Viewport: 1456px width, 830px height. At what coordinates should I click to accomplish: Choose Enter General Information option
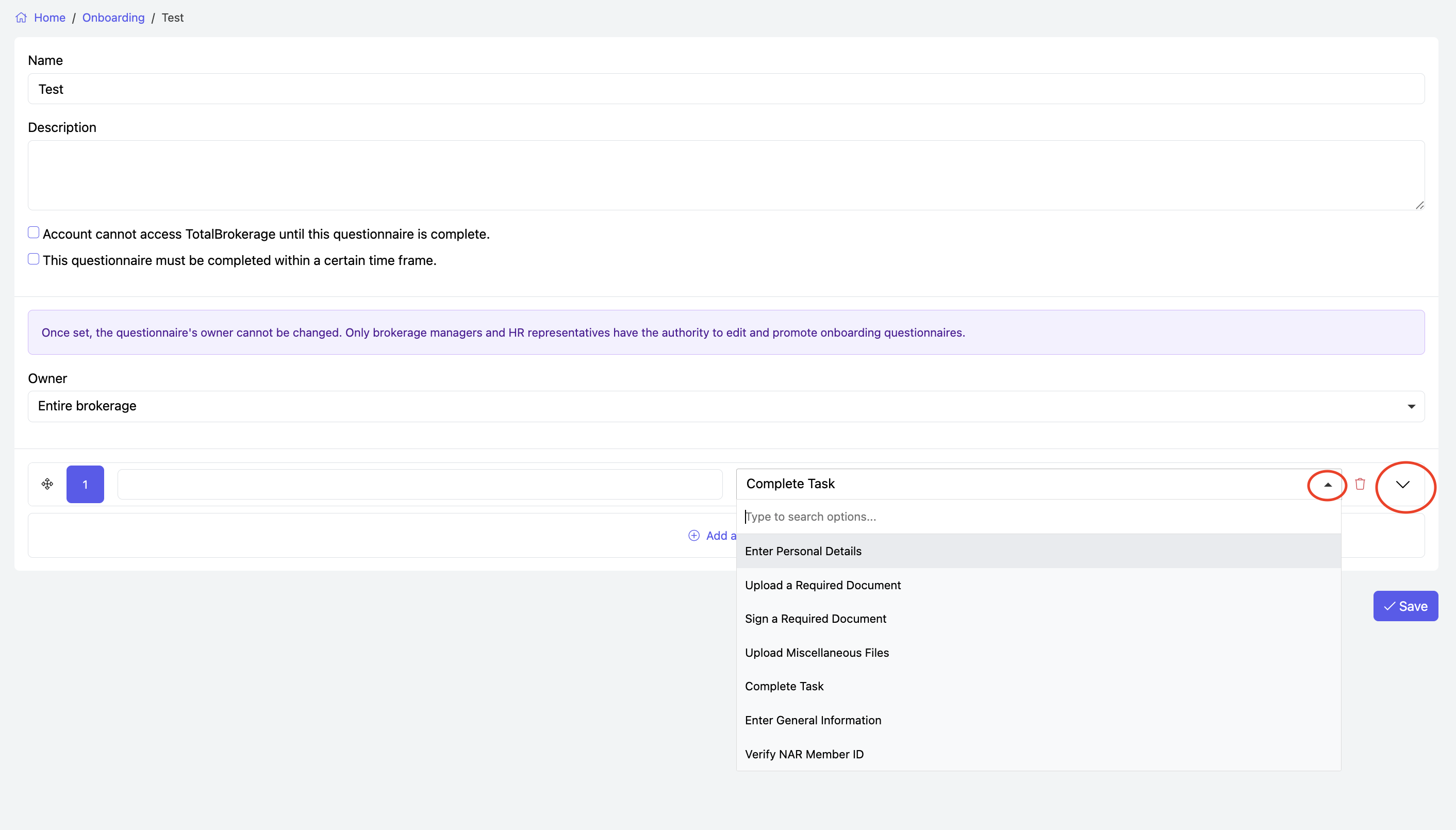click(x=813, y=720)
